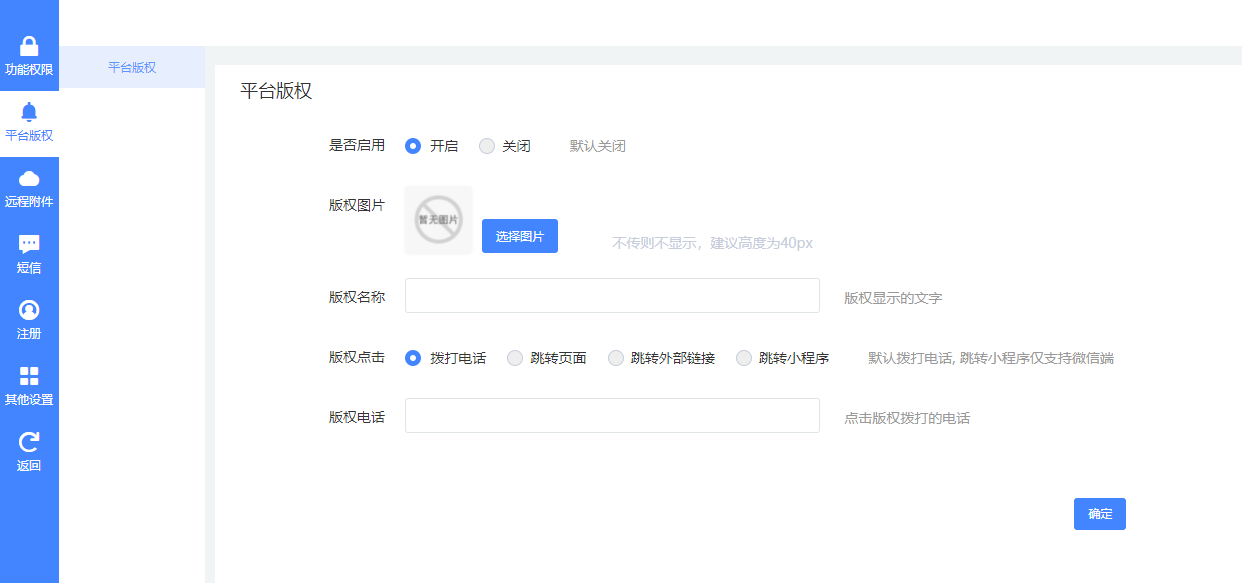The width and height of the screenshot is (1242, 583).
Task: Choose the 跳转外部链接 radio option
Action: (x=616, y=358)
